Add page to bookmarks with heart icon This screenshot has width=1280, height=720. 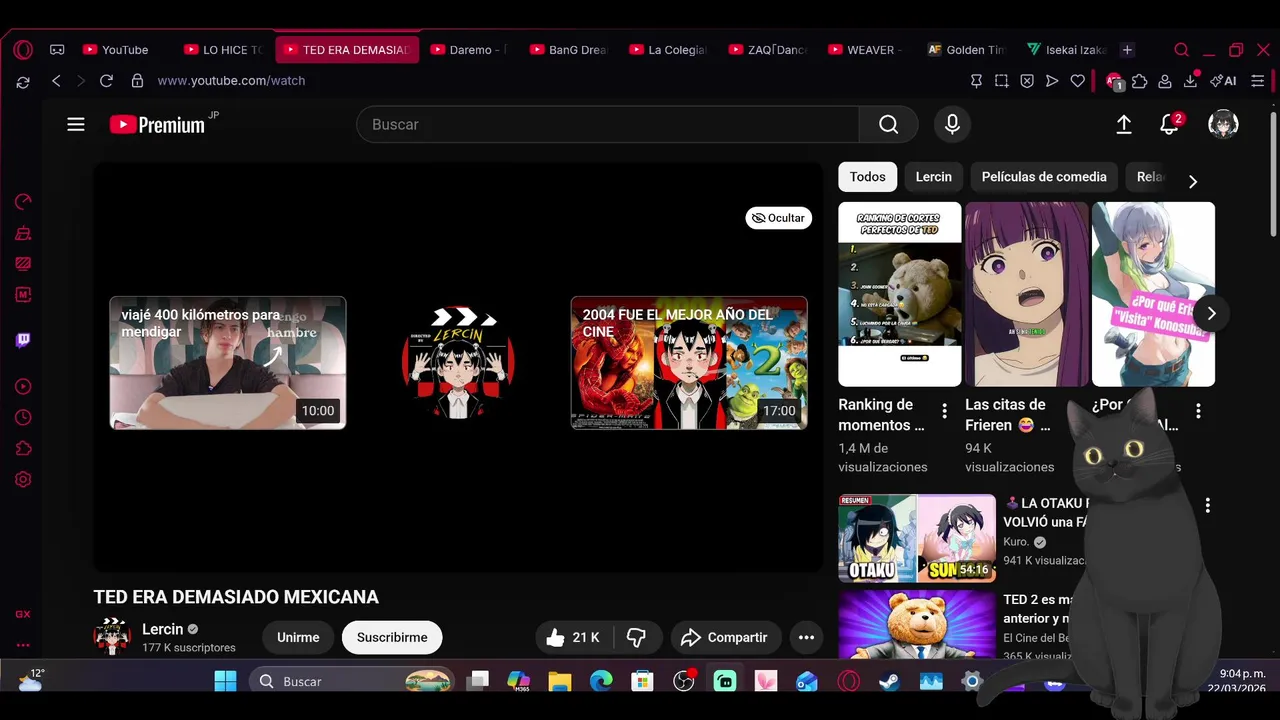tap(1077, 81)
